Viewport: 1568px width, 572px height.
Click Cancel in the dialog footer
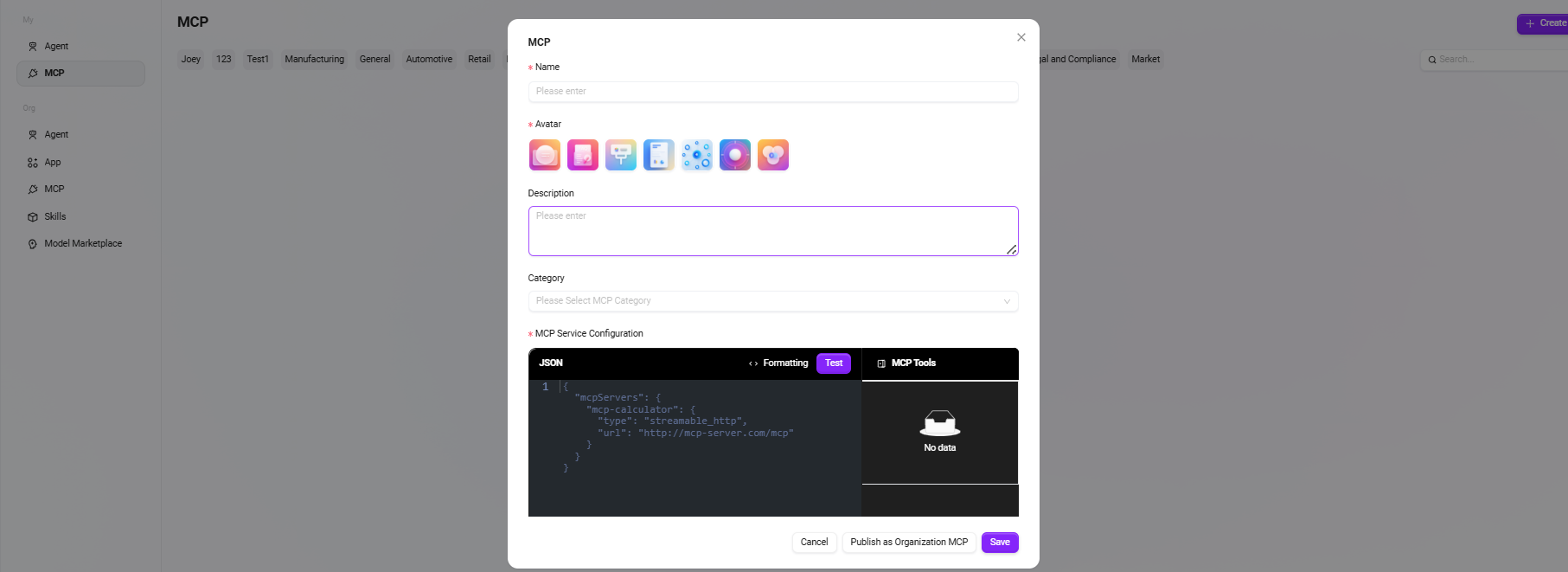[814, 543]
